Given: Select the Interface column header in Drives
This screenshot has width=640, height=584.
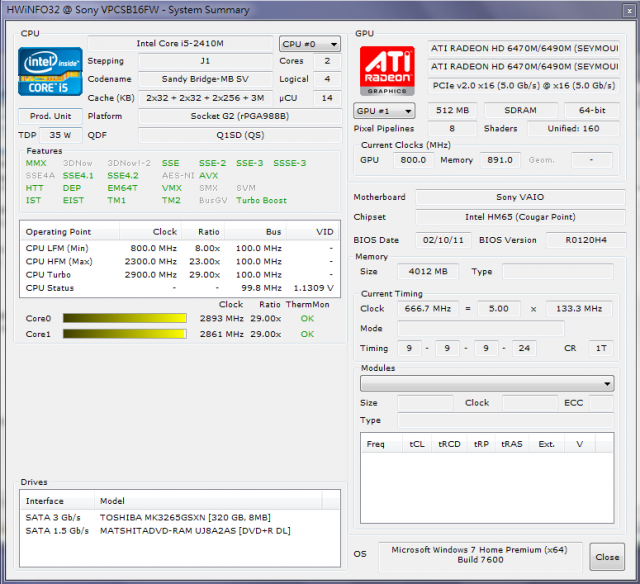Looking at the screenshot, I should (x=57, y=501).
